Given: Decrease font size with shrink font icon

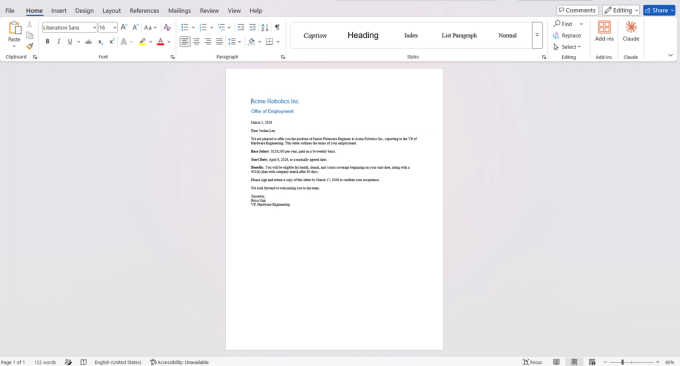Looking at the screenshot, I should [x=135, y=27].
